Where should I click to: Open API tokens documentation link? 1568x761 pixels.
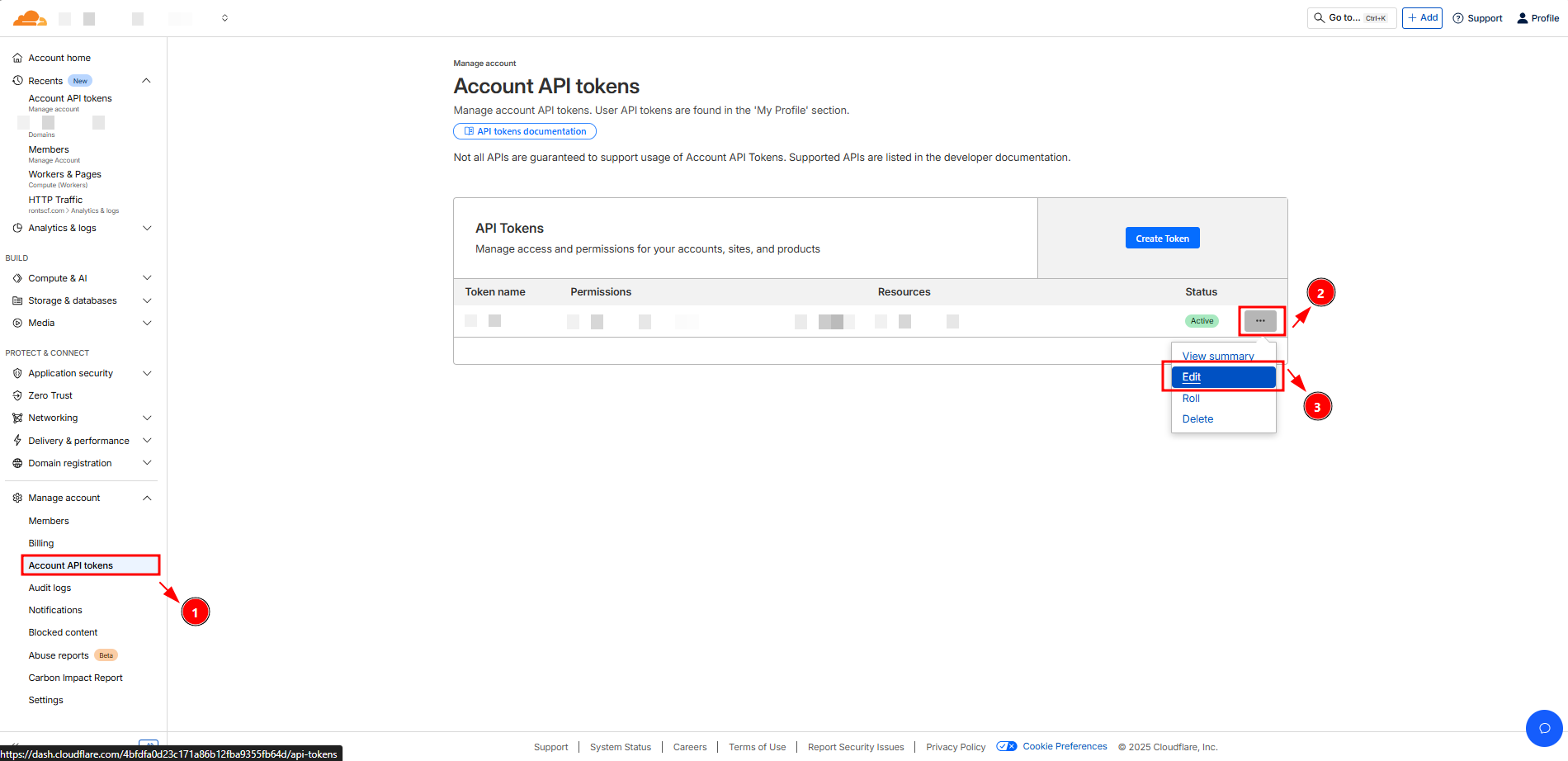click(x=525, y=131)
